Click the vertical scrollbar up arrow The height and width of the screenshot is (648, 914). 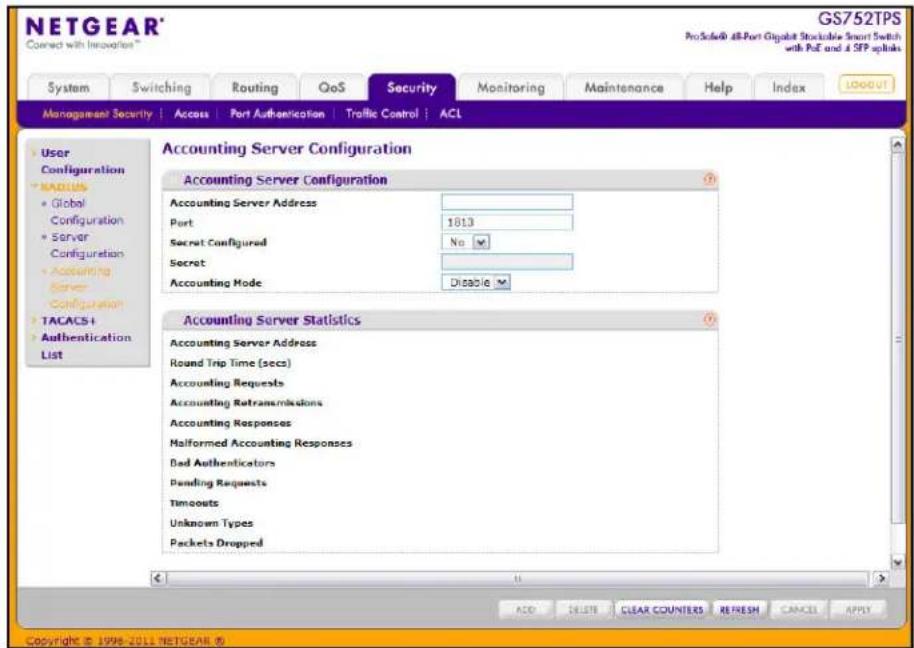pyautogui.click(x=898, y=145)
